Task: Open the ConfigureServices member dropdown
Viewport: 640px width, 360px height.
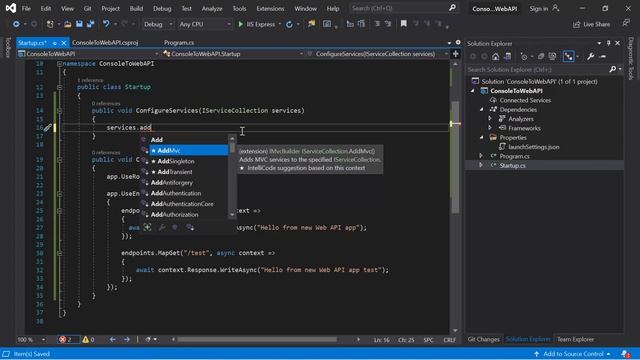Action: tap(377, 54)
